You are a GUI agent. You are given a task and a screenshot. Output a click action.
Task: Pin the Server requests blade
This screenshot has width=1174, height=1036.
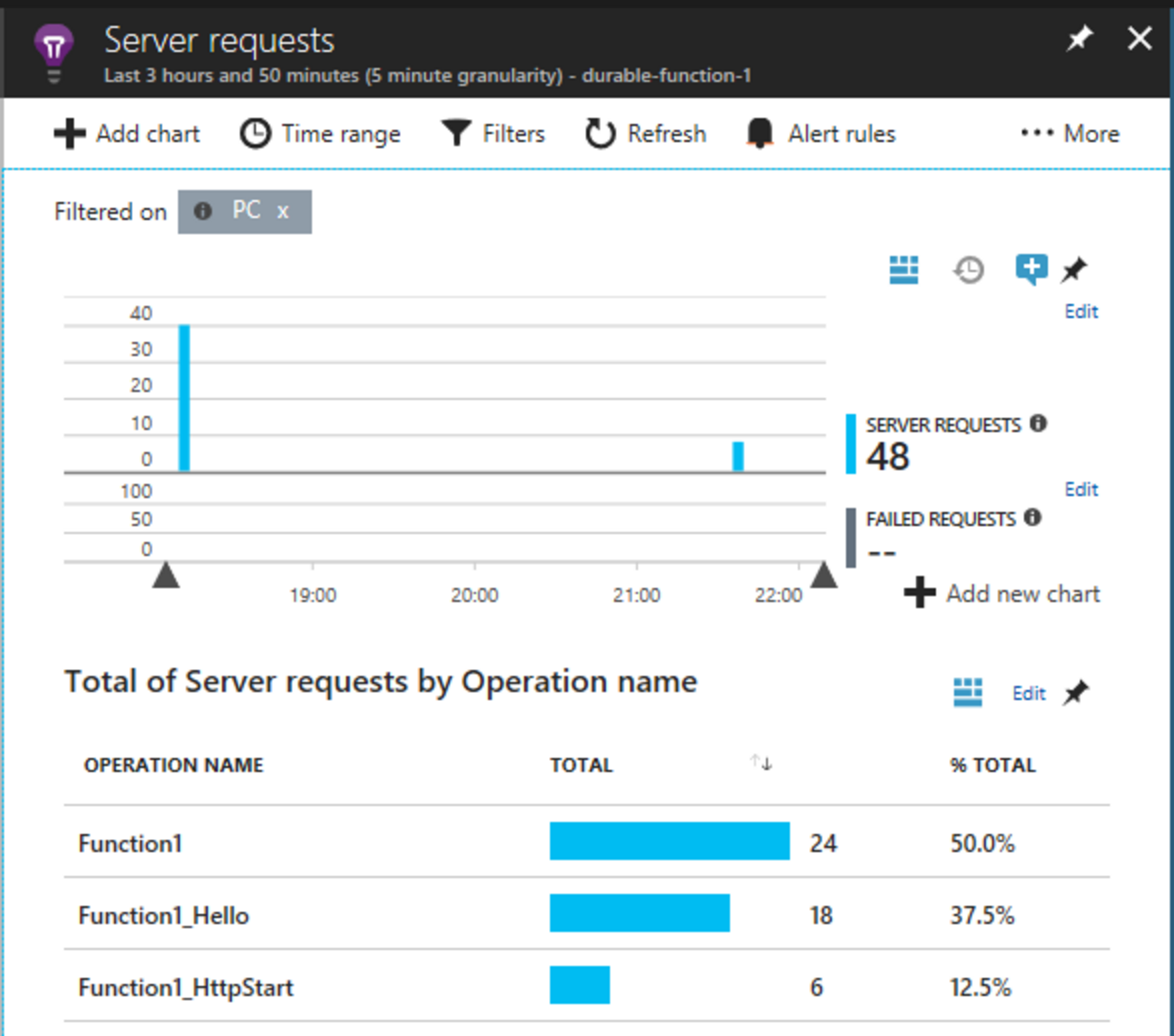(x=1079, y=39)
